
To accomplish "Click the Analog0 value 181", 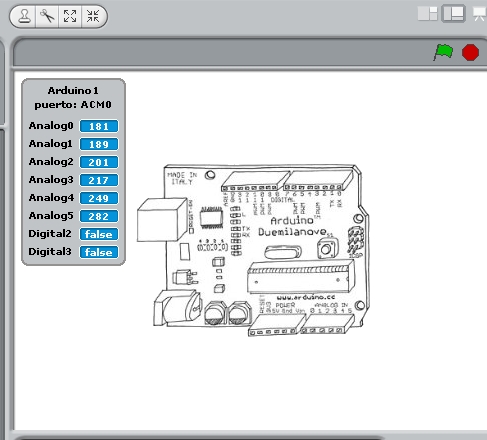I will coord(99,126).
